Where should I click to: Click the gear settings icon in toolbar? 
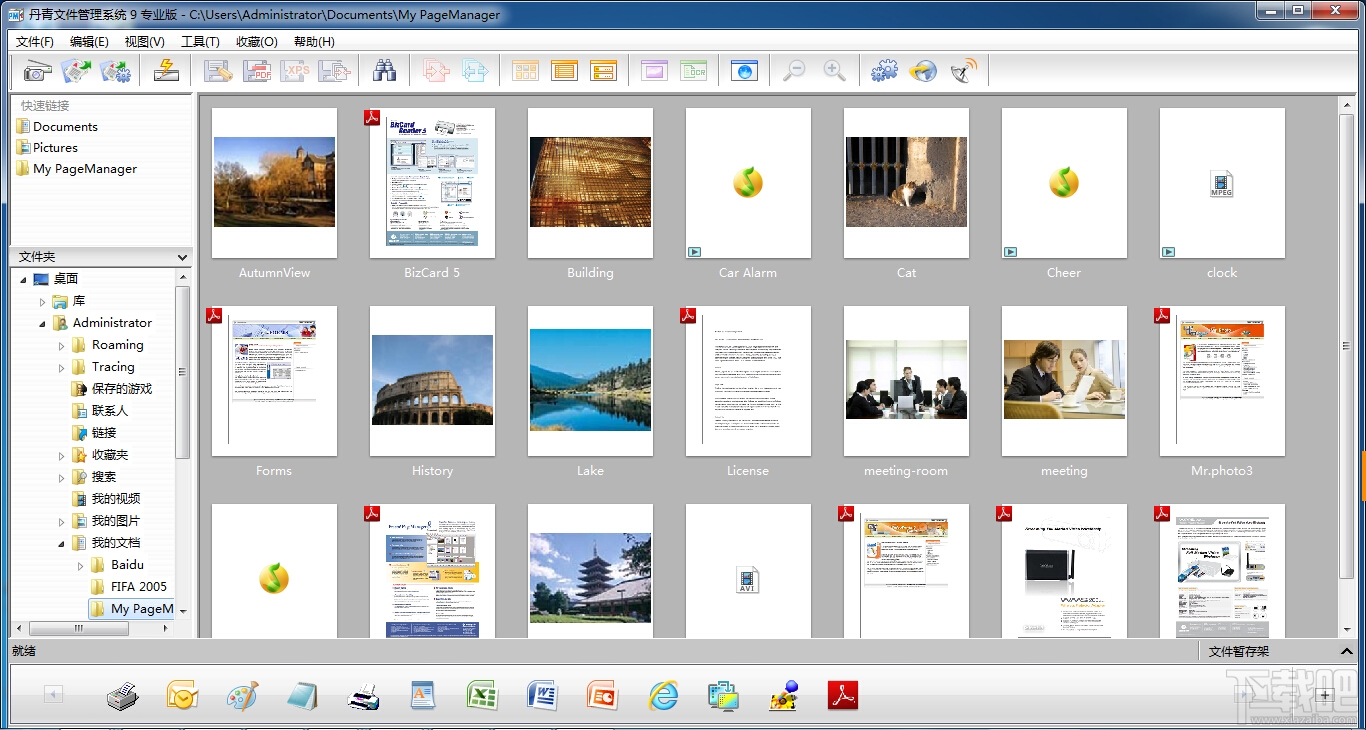click(x=884, y=71)
